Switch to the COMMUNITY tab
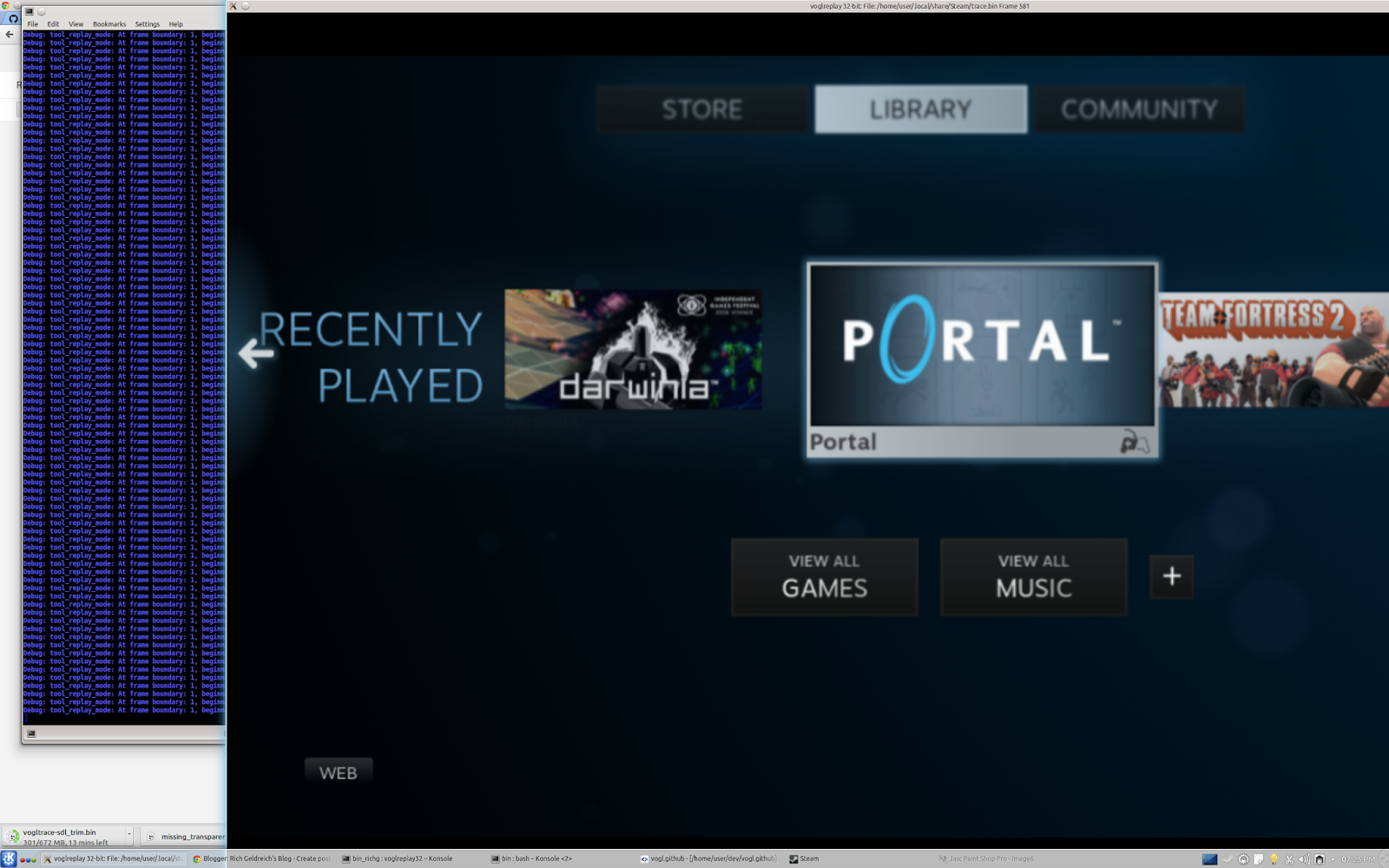This screenshot has height=868, width=1389. coord(1139,109)
